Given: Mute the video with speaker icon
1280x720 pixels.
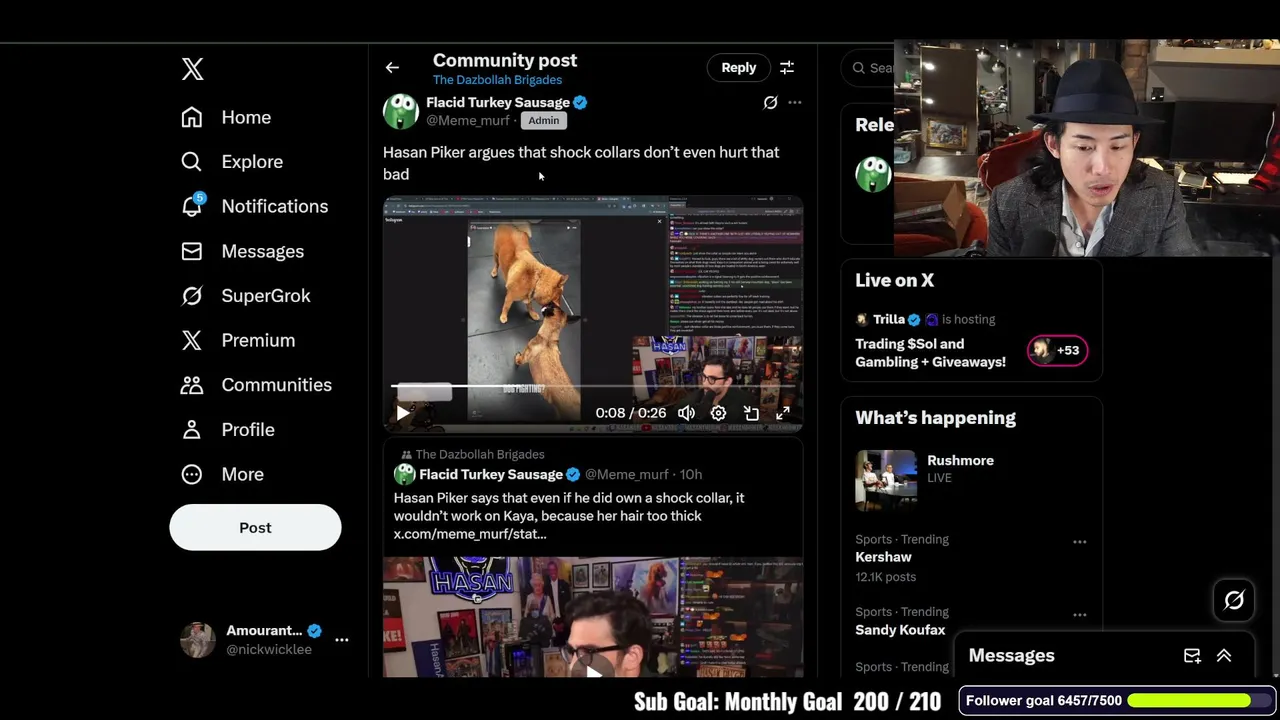Looking at the screenshot, I should [x=686, y=413].
